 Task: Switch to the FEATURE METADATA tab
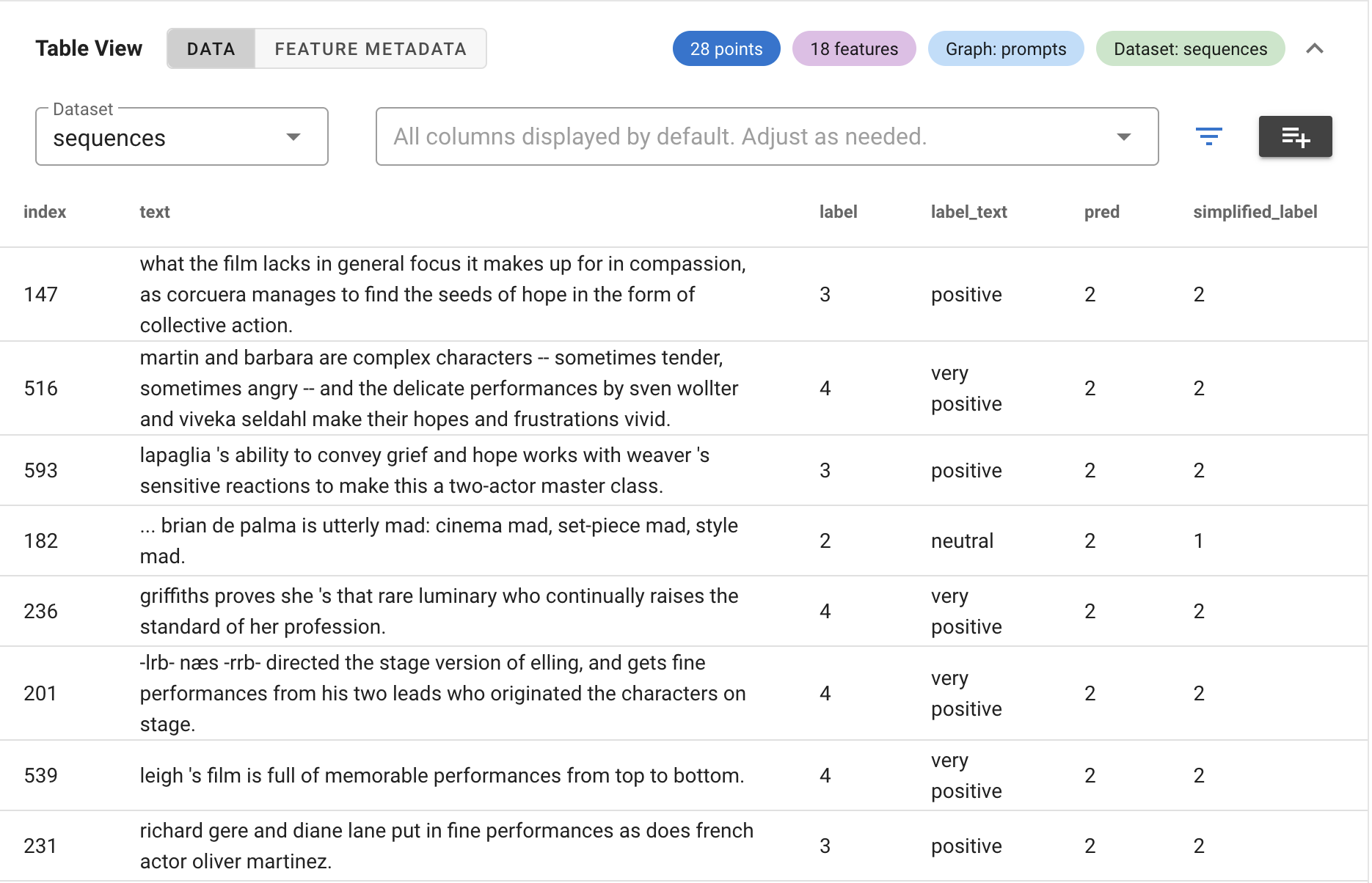pos(370,48)
